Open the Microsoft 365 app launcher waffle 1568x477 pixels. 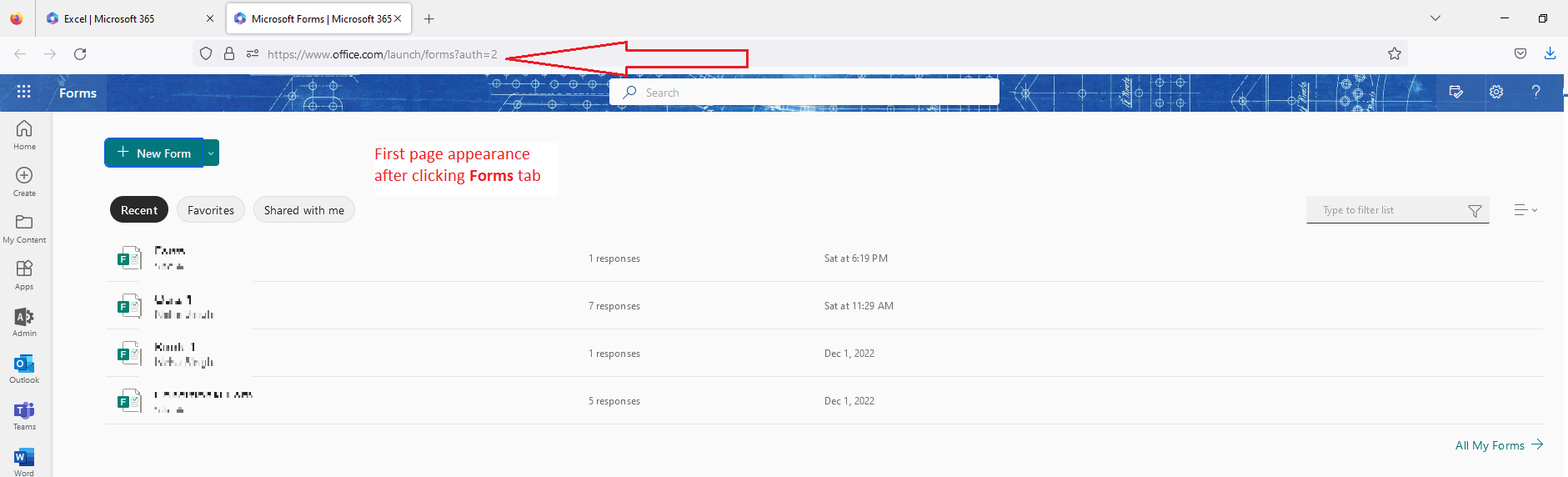click(23, 92)
